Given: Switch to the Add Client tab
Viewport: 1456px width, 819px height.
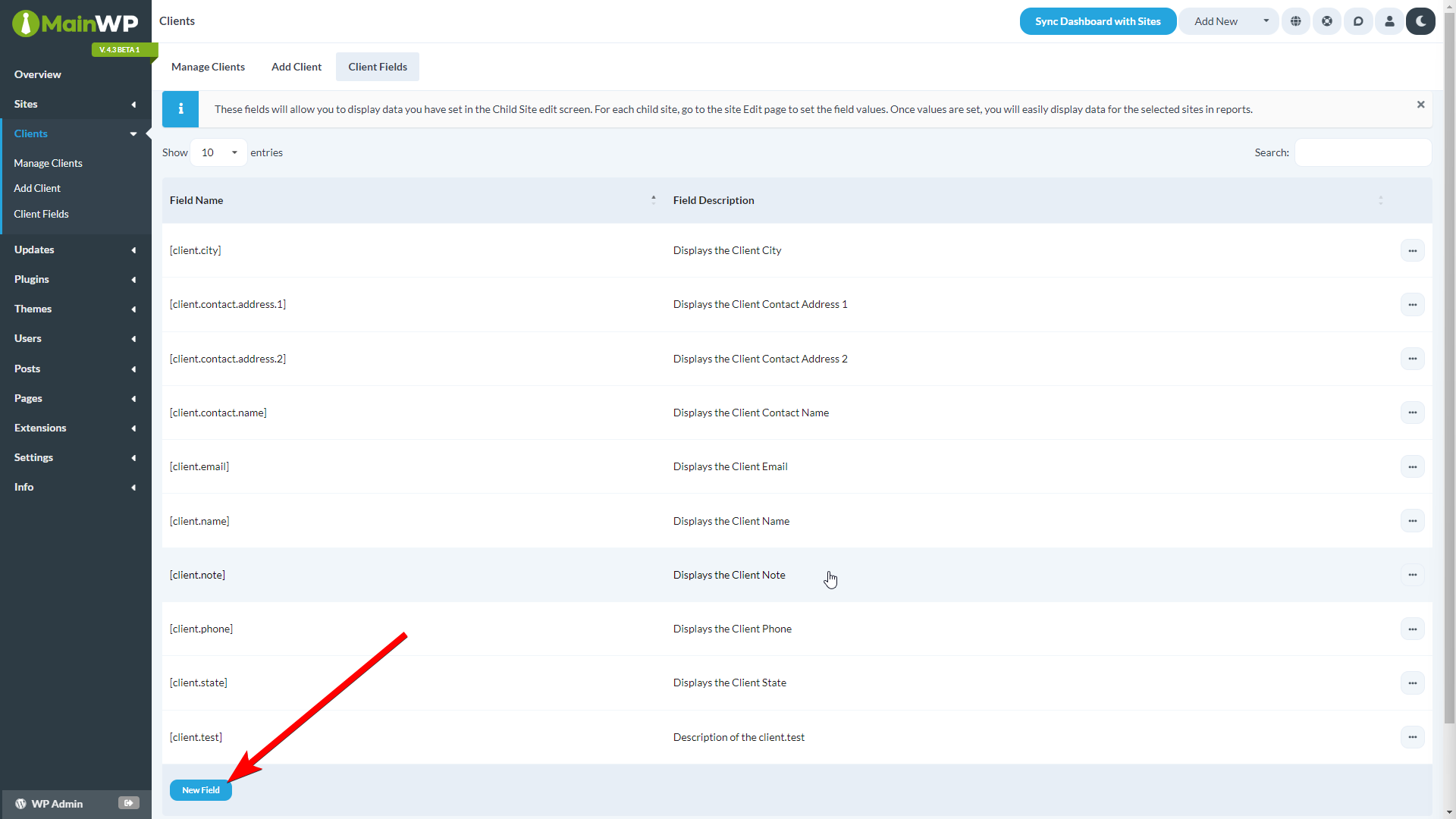Looking at the screenshot, I should click(x=296, y=67).
